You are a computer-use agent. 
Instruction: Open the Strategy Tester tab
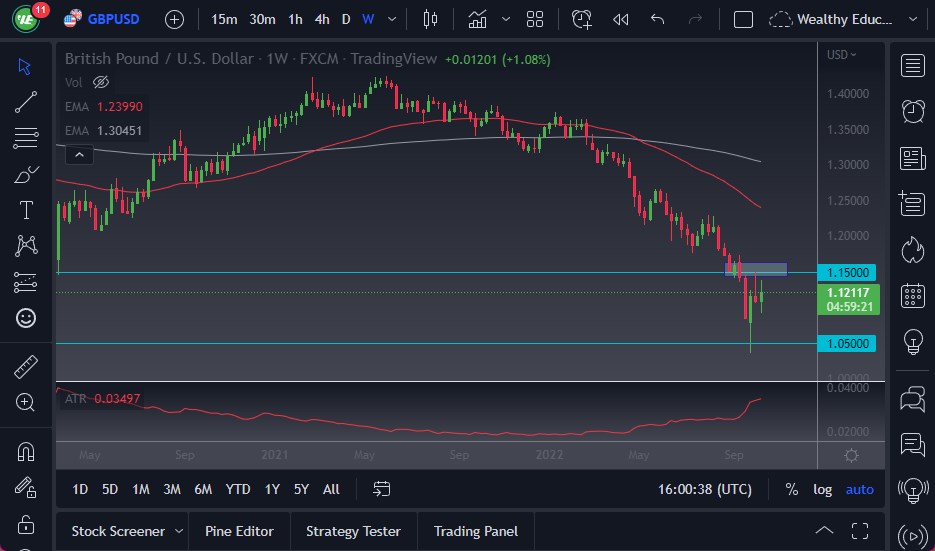(353, 531)
